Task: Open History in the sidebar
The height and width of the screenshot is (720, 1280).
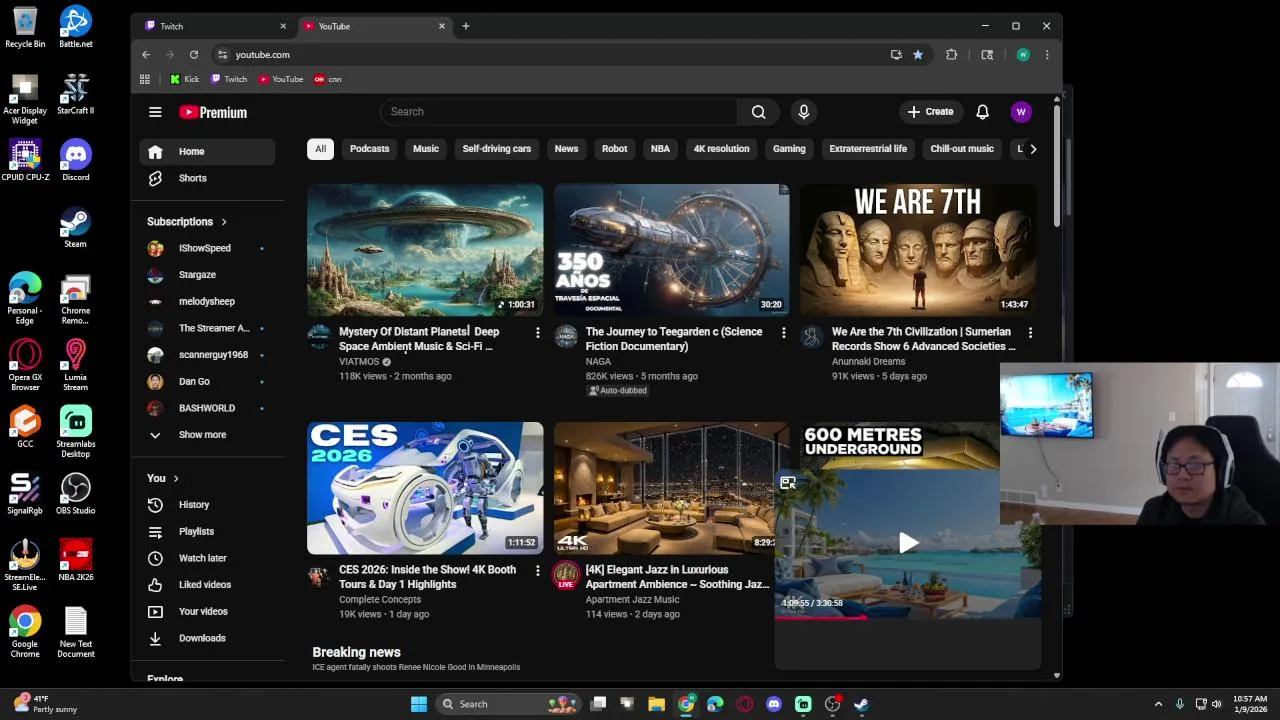Action: [207, 505]
